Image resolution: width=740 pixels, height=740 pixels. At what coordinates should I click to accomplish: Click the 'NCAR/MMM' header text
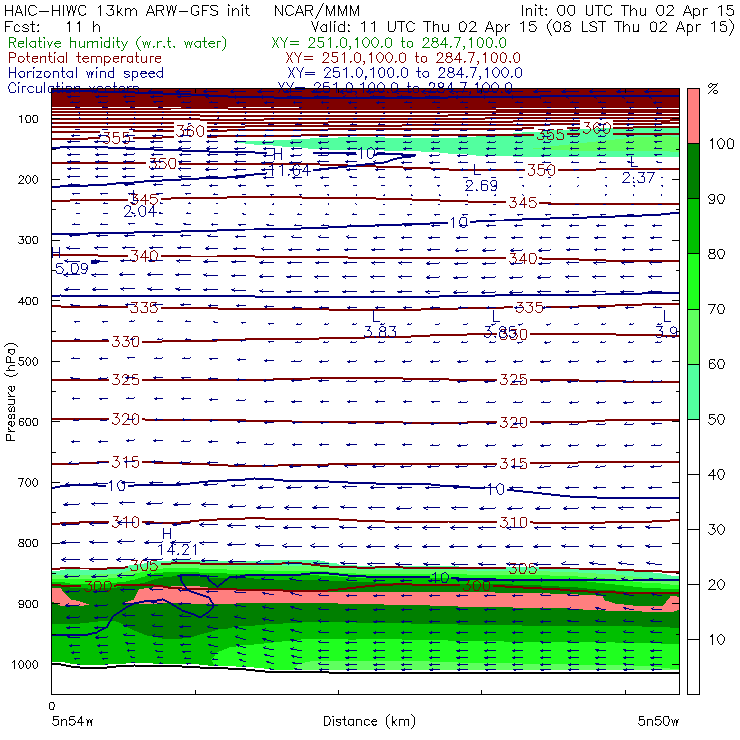317,10
